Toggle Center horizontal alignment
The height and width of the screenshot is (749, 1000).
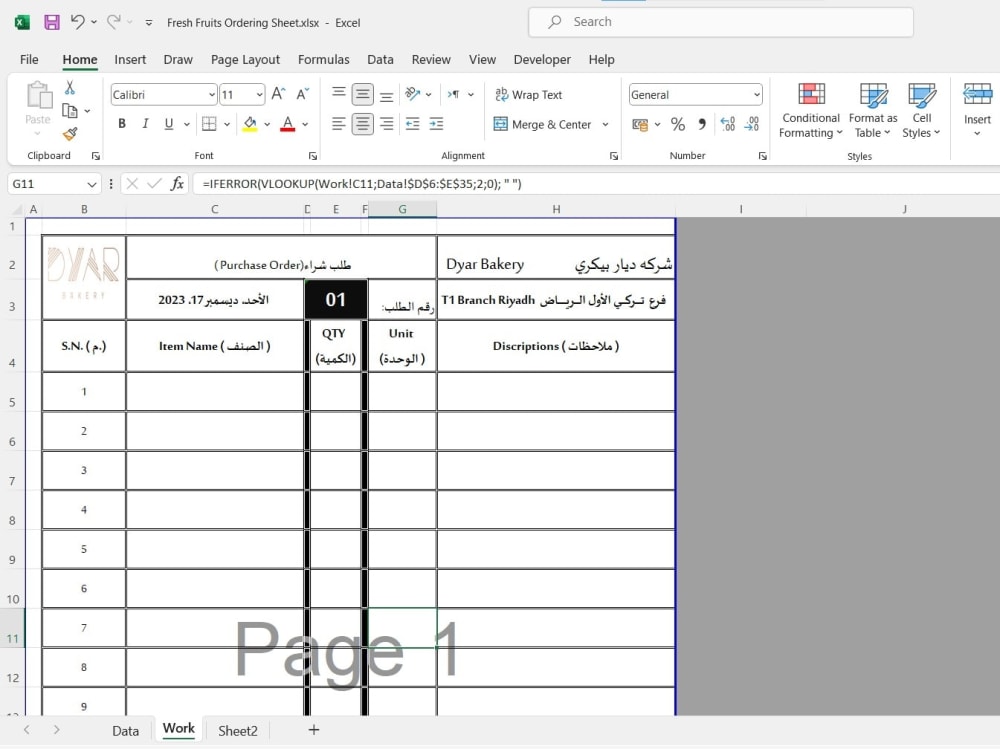tap(362, 124)
